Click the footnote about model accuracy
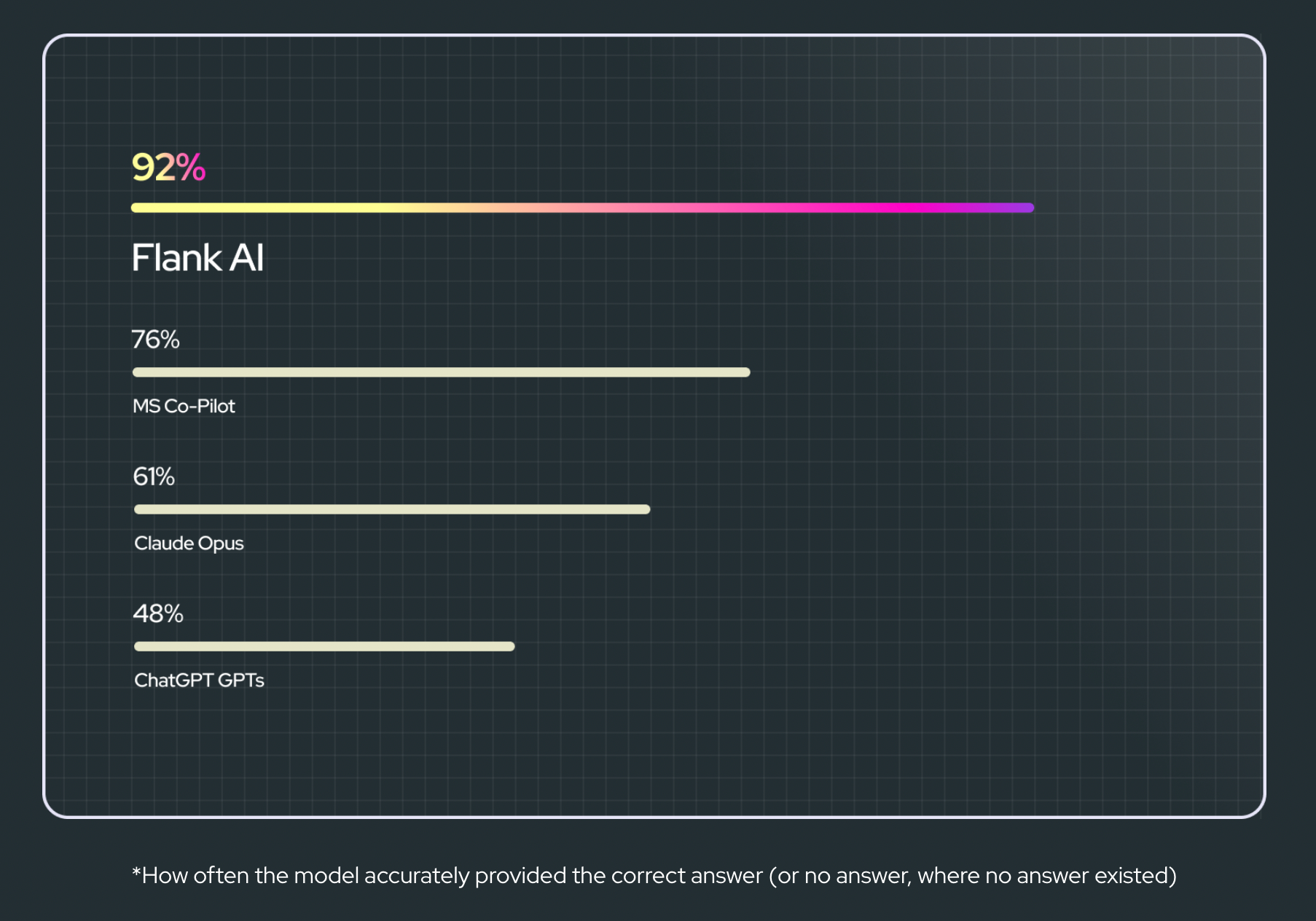1316x921 pixels. tap(654, 875)
